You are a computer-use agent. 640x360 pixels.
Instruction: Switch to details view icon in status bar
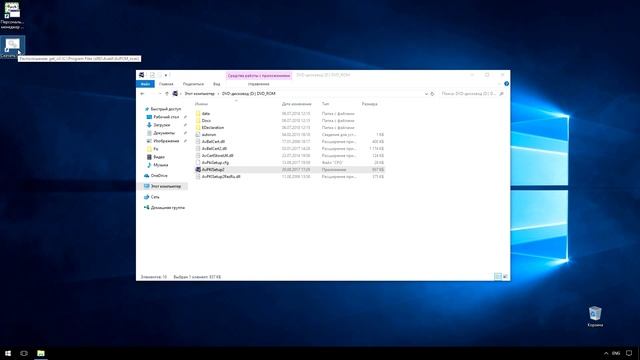click(x=498, y=277)
